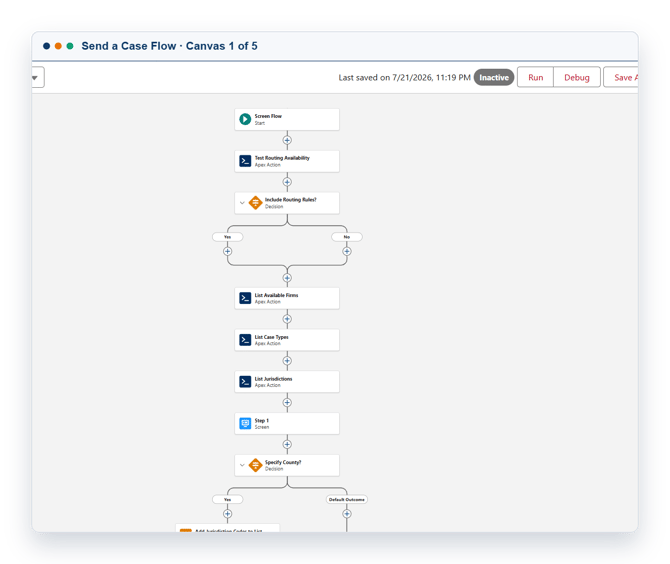Click the List Jurisdictions node label
This screenshot has width=670, height=564.
click(x=273, y=379)
